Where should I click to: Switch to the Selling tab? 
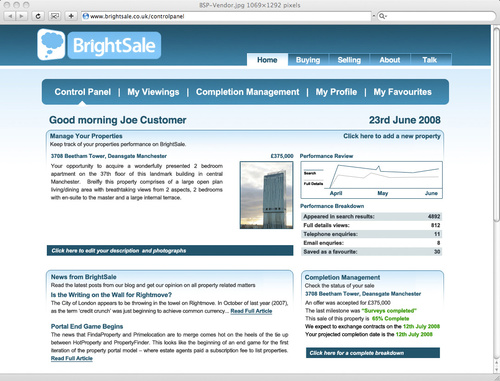[x=349, y=60]
